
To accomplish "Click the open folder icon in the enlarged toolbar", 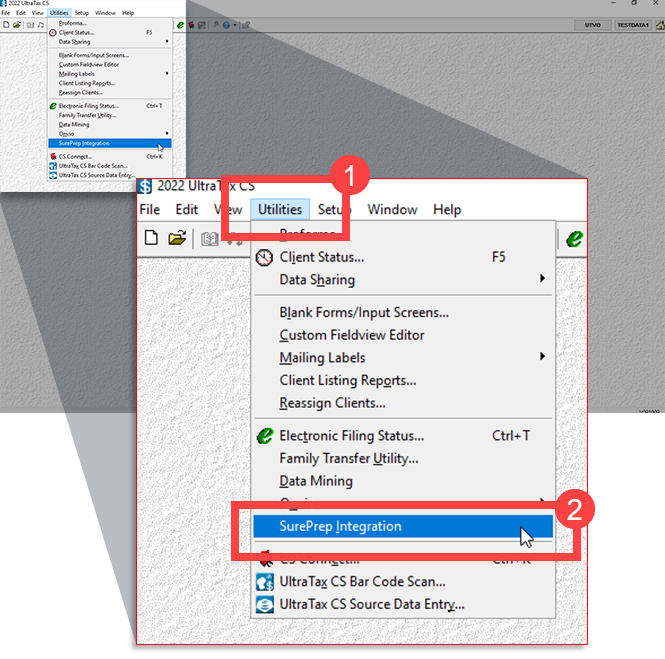I will click(177, 238).
